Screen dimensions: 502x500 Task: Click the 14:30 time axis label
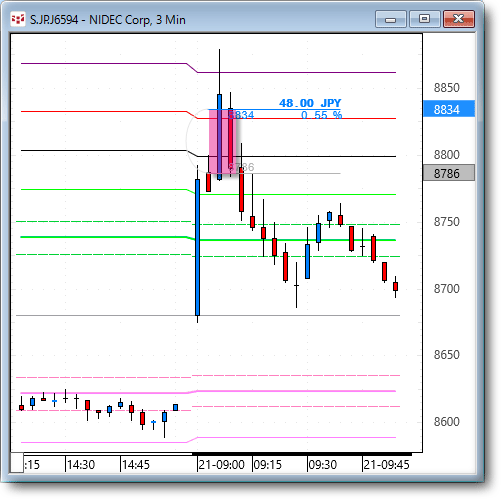point(81,464)
